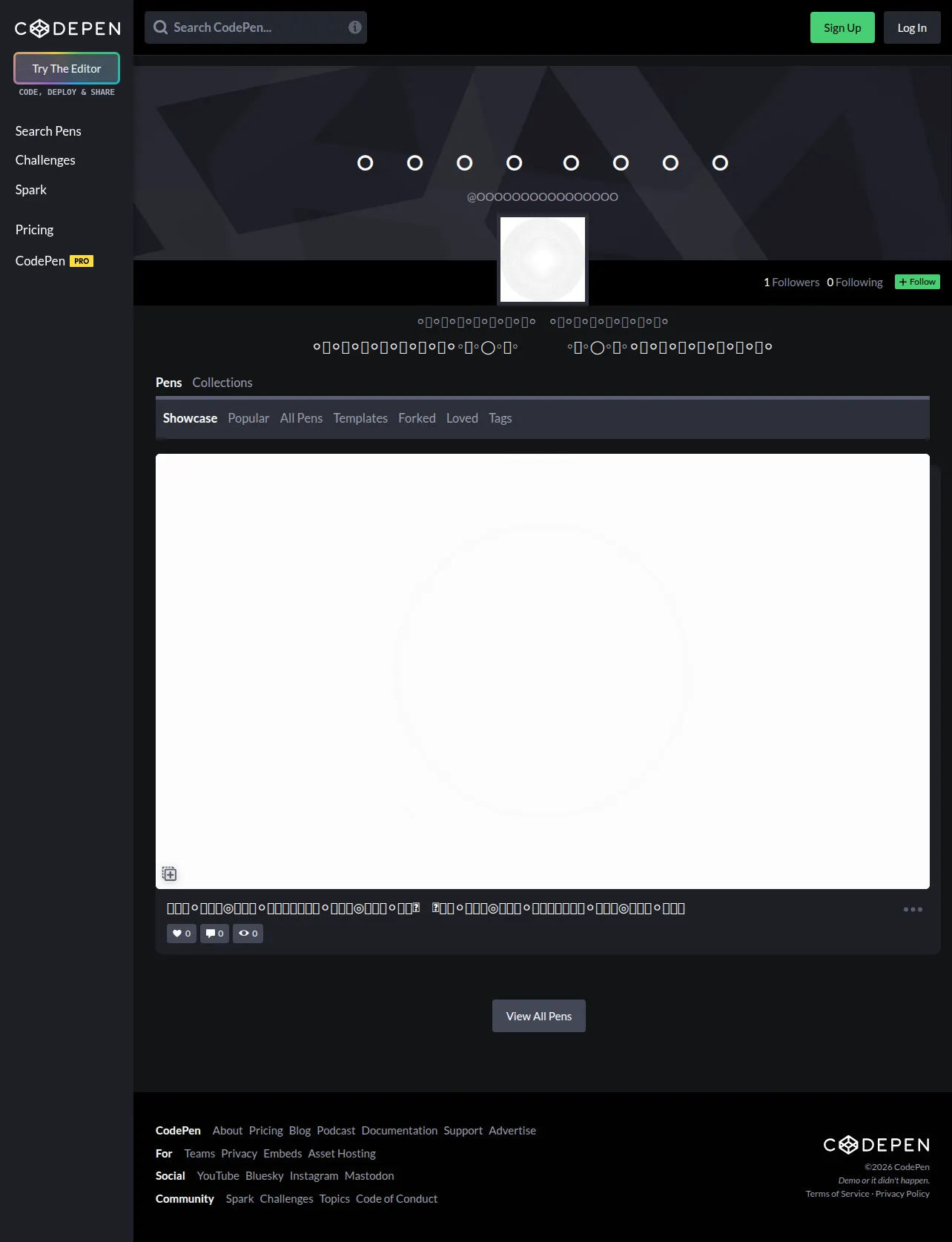The height and width of the screenshot is (1242, 952).
Task: Click the showcased pen's title below the preview
Action: coord(426,908)
